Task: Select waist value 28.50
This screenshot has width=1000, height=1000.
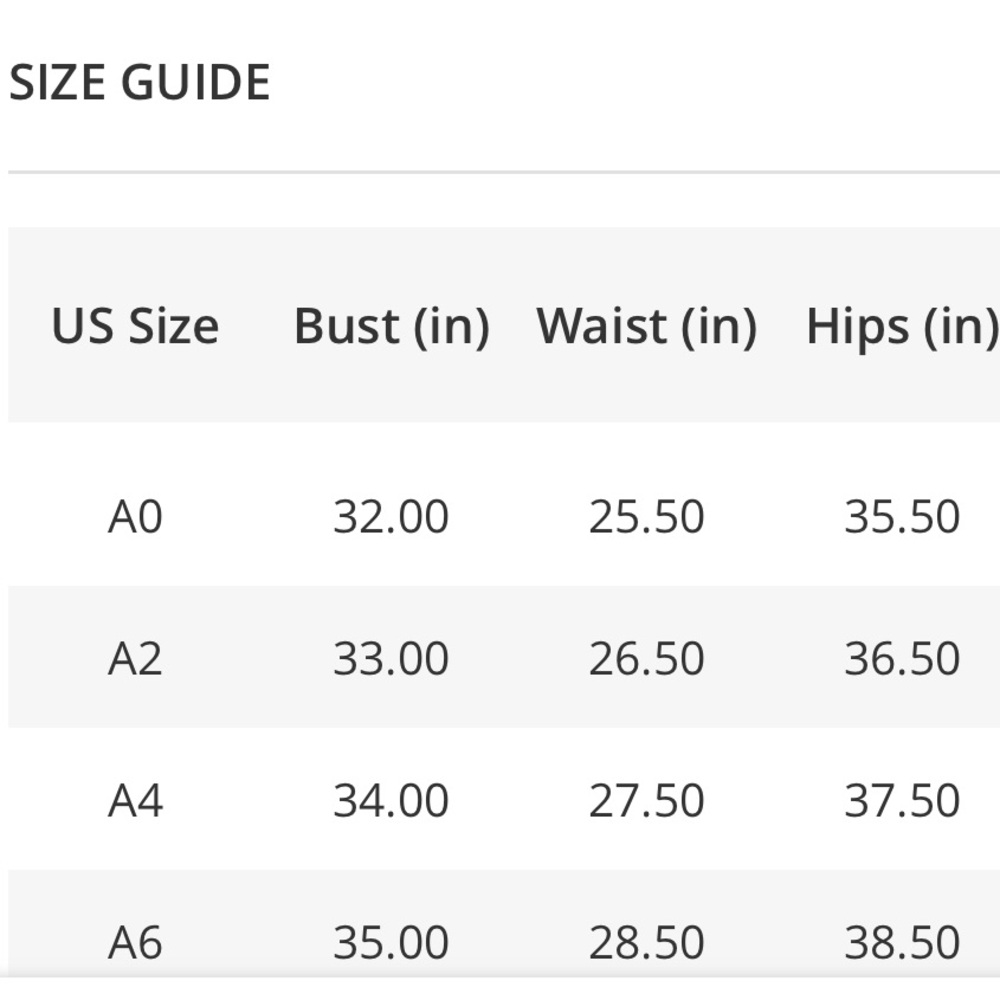Action: pos(646,942)
